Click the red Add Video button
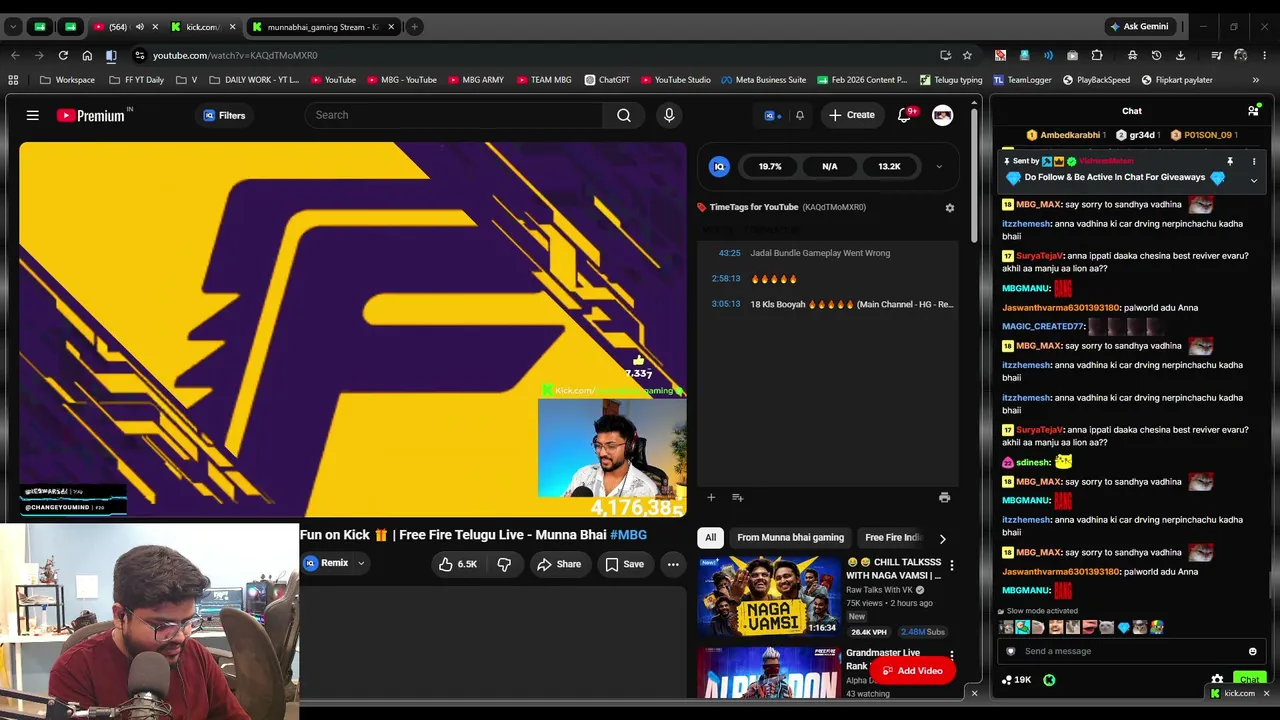 click(912, 671)
